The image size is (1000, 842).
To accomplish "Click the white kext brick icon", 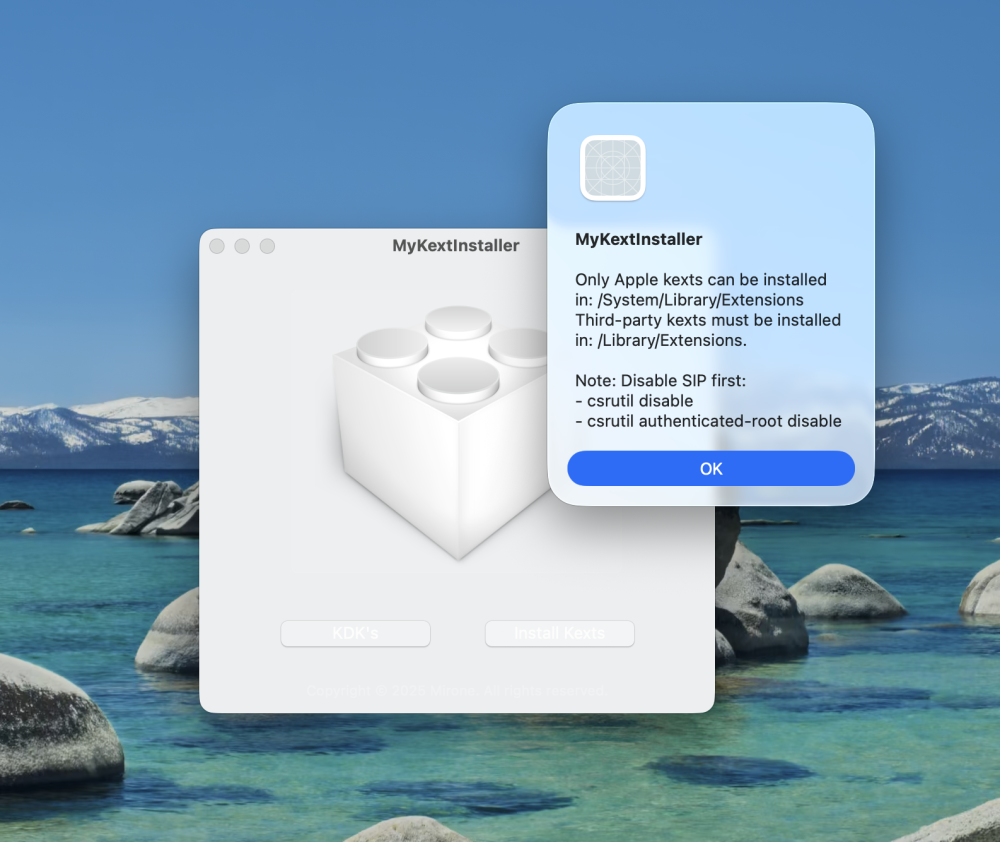I will click(441, 432).
